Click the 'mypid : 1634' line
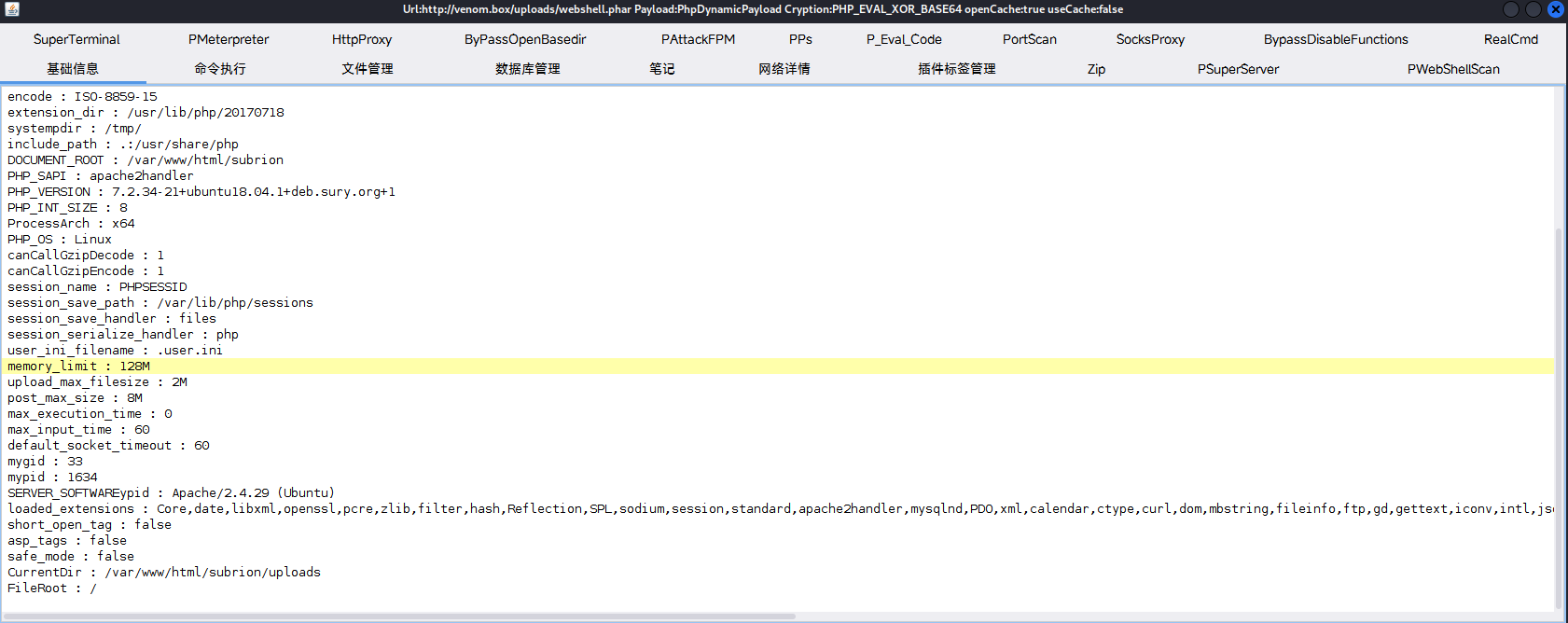The image size is (1568, 623). tap(52, 478)
